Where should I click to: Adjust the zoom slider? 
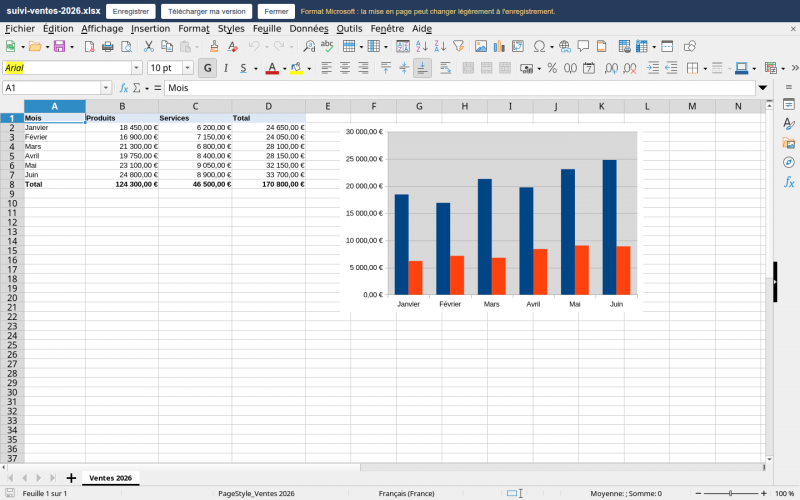pyautogui.click(x=731, y=493)
